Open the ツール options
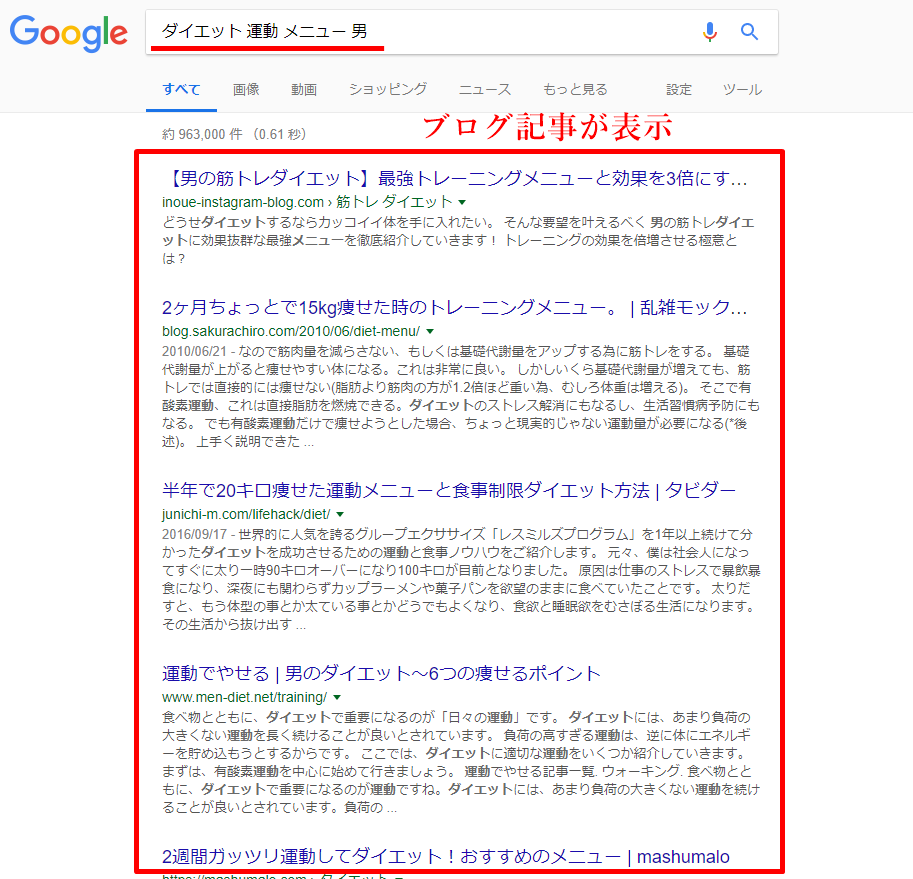 (742, 89)
